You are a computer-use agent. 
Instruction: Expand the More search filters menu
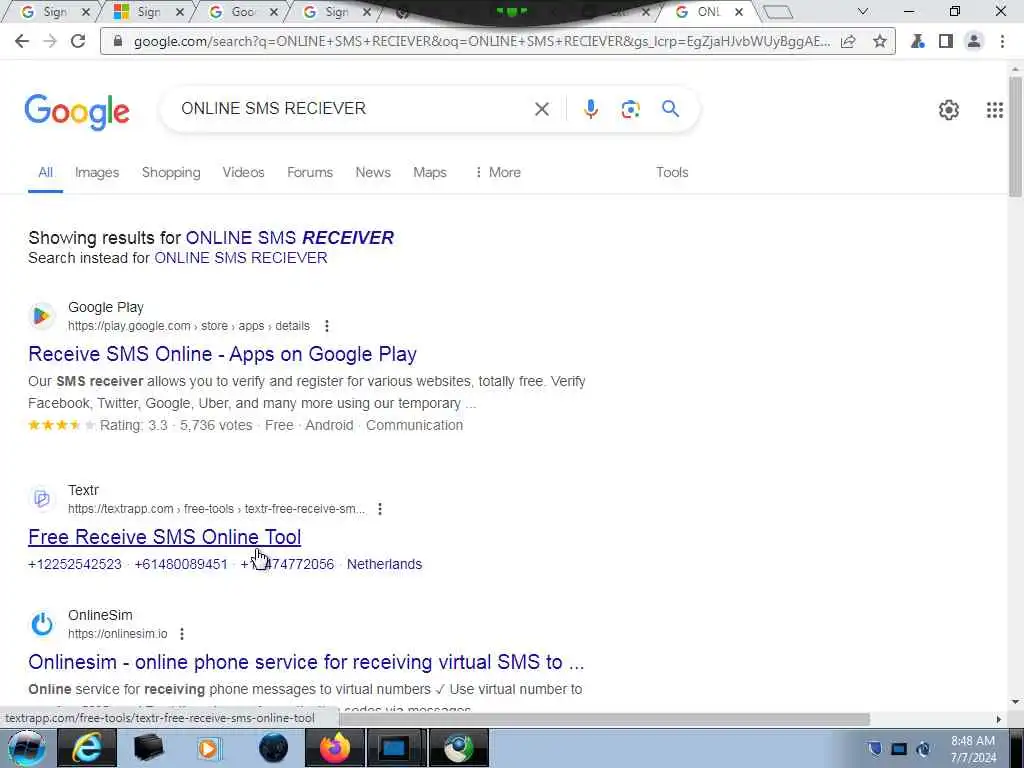point(498,172)
